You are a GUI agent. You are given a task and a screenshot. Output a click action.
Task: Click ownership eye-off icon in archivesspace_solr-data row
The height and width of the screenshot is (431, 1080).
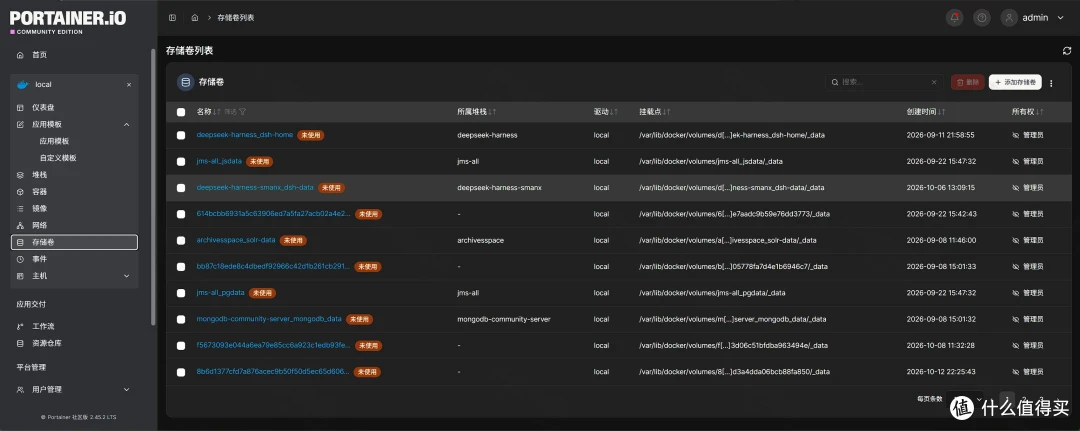[1015, 240]
